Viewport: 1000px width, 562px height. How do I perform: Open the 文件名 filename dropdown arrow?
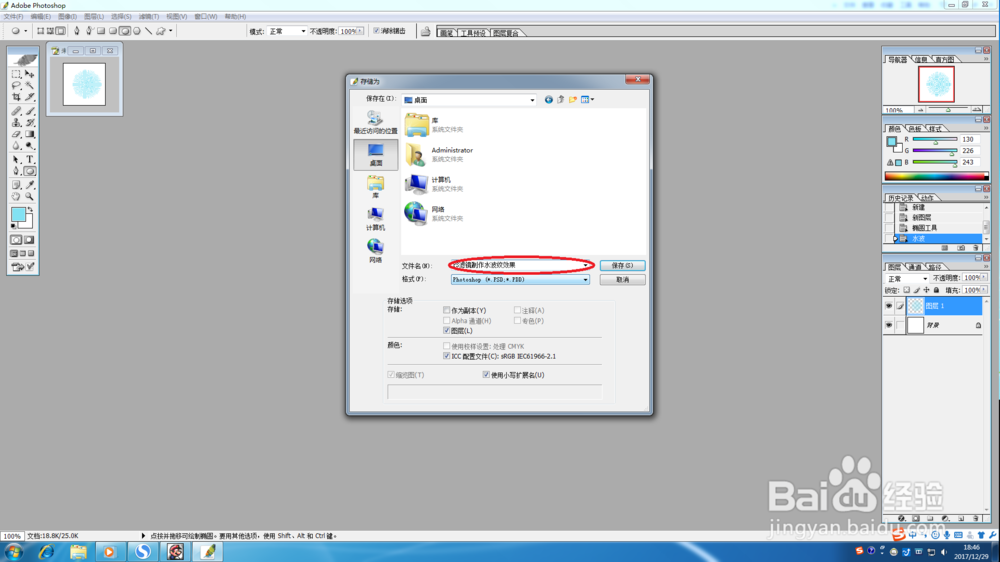pyautogui.click(x=585, y=265)
